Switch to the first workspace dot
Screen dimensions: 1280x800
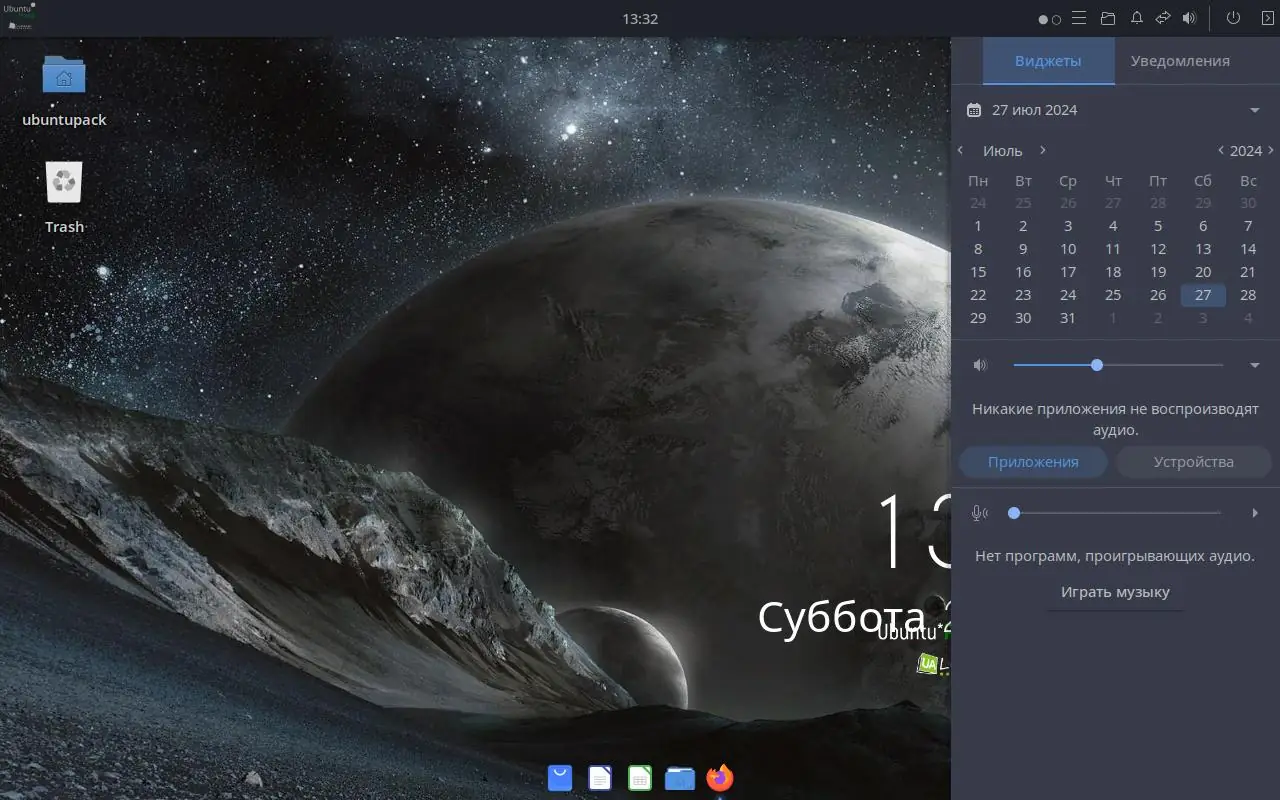[1044, 19]
